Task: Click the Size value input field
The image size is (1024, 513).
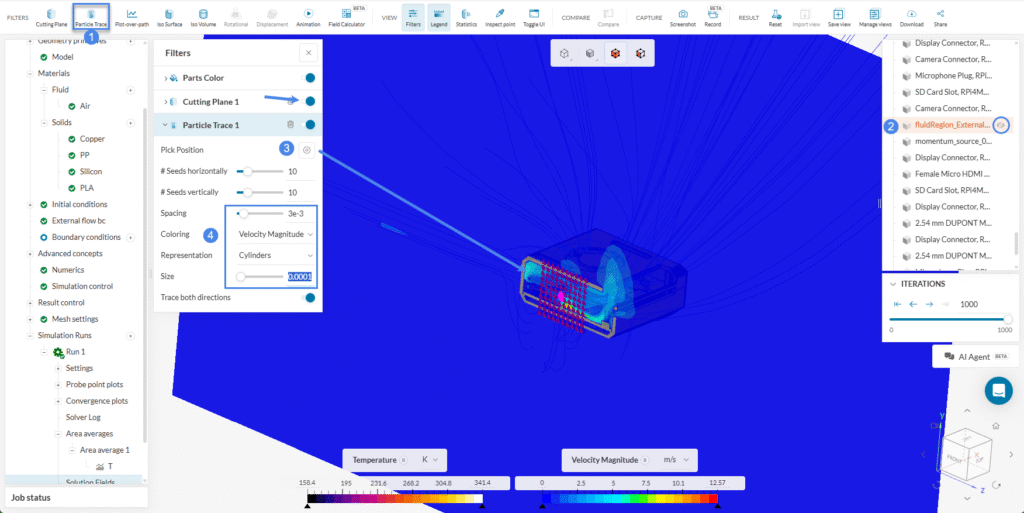Action: (300, 276)
